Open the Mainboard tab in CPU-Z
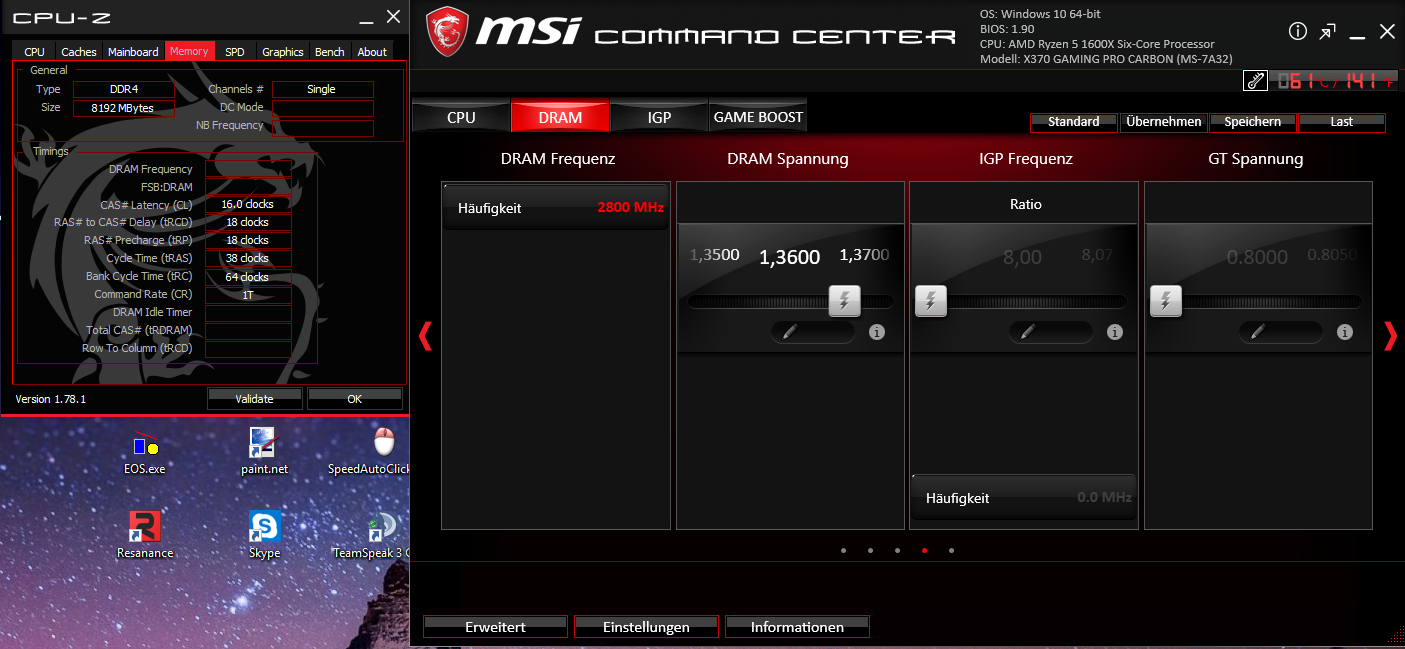The width and height of the screenshot is (1405, 649). [x=133, y=51]
